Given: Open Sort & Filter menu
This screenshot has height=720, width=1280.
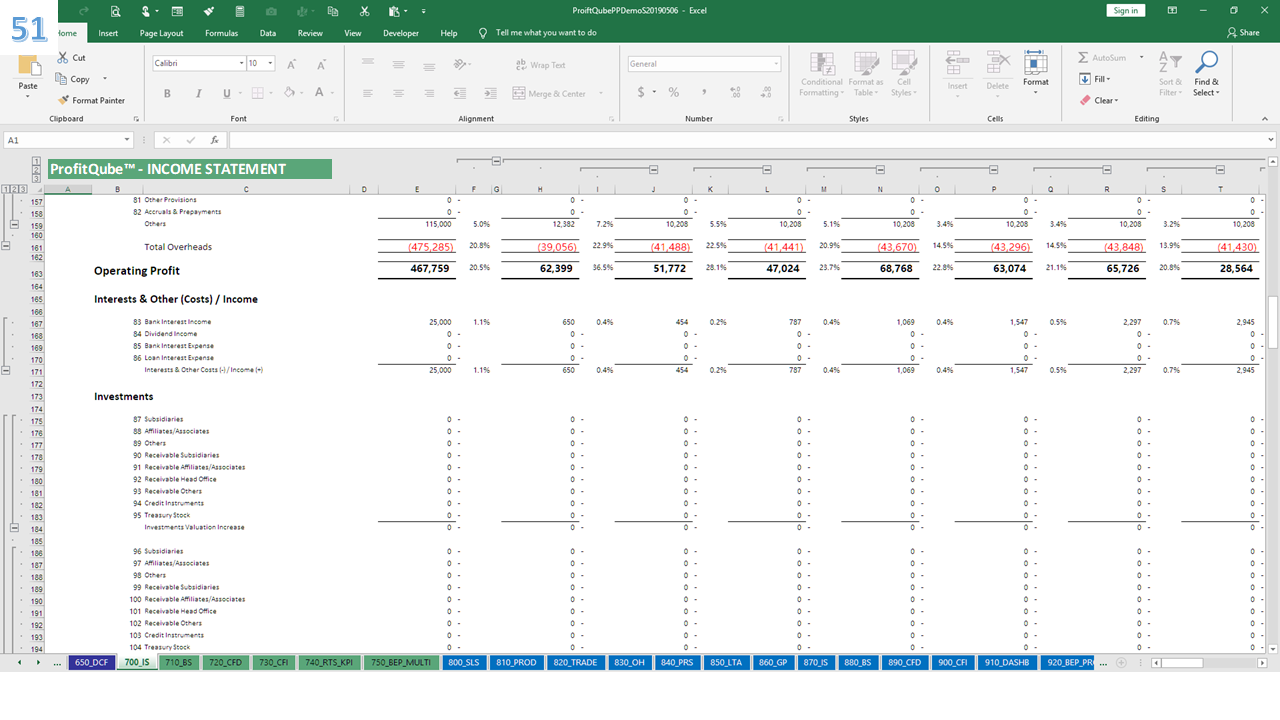Looking at the screenshot, I should pos(1170,75).
